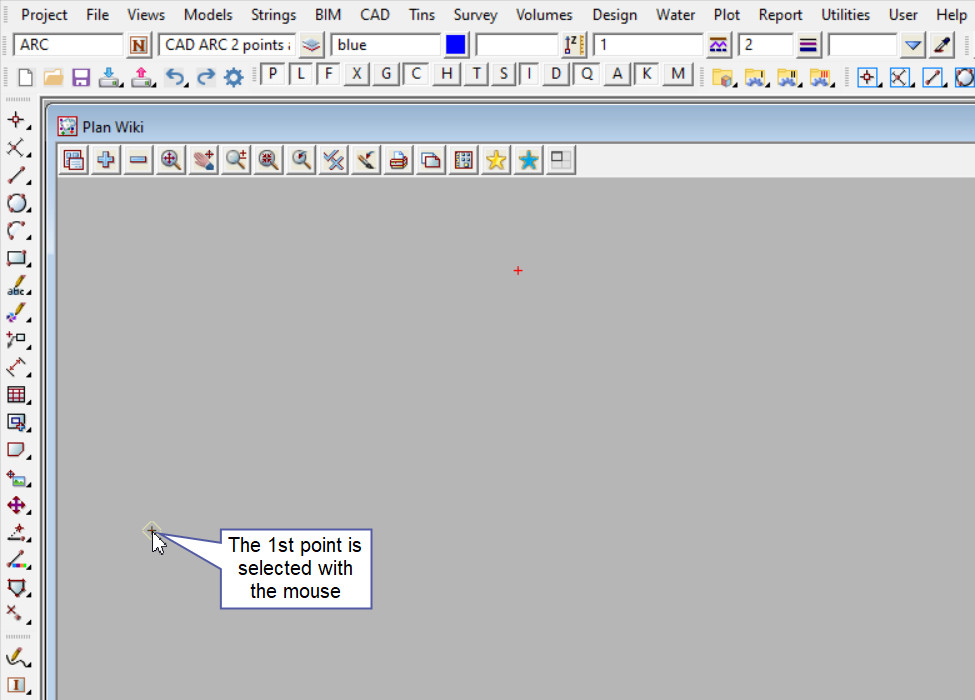Open the CAD table tool in left toolbar
Image resolution: width=975 pixels, height=700 pixels.
pyautogui.click(x=16, y=395)
